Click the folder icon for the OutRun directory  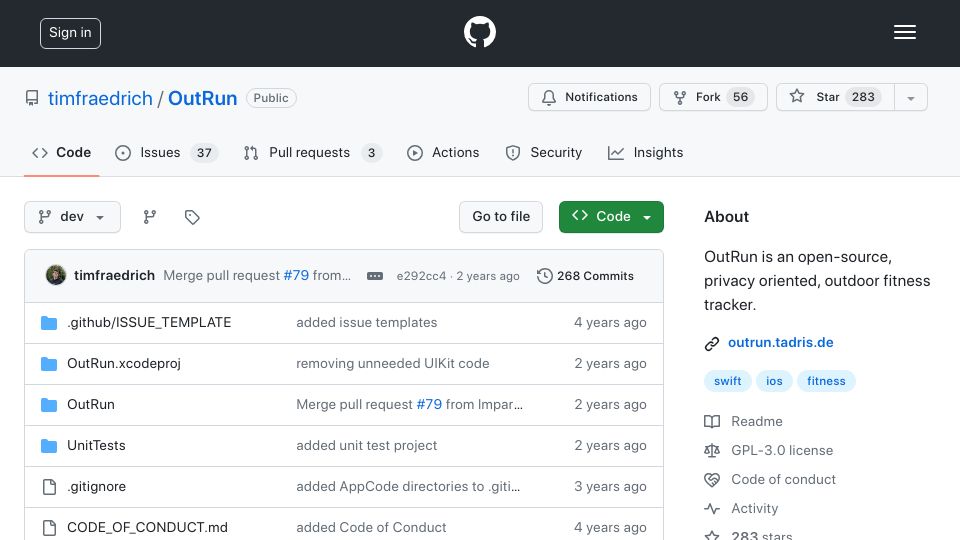coord(49,405)
